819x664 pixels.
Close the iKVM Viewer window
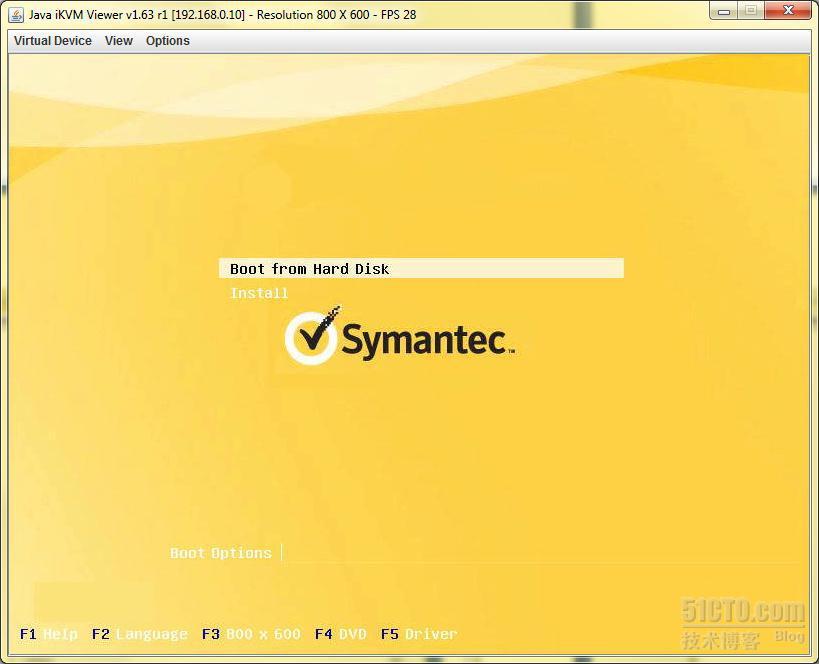pos(789,11)
